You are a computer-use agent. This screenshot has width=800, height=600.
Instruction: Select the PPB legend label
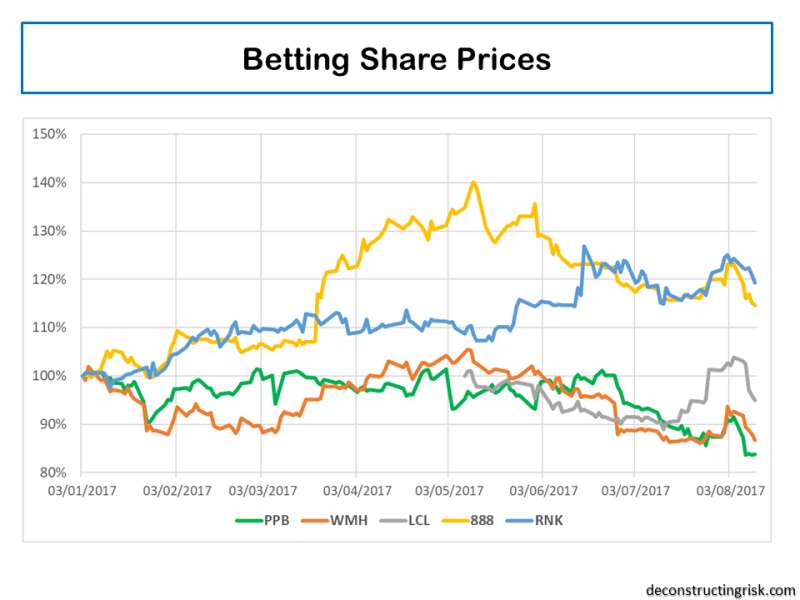(x=280, y=521)
